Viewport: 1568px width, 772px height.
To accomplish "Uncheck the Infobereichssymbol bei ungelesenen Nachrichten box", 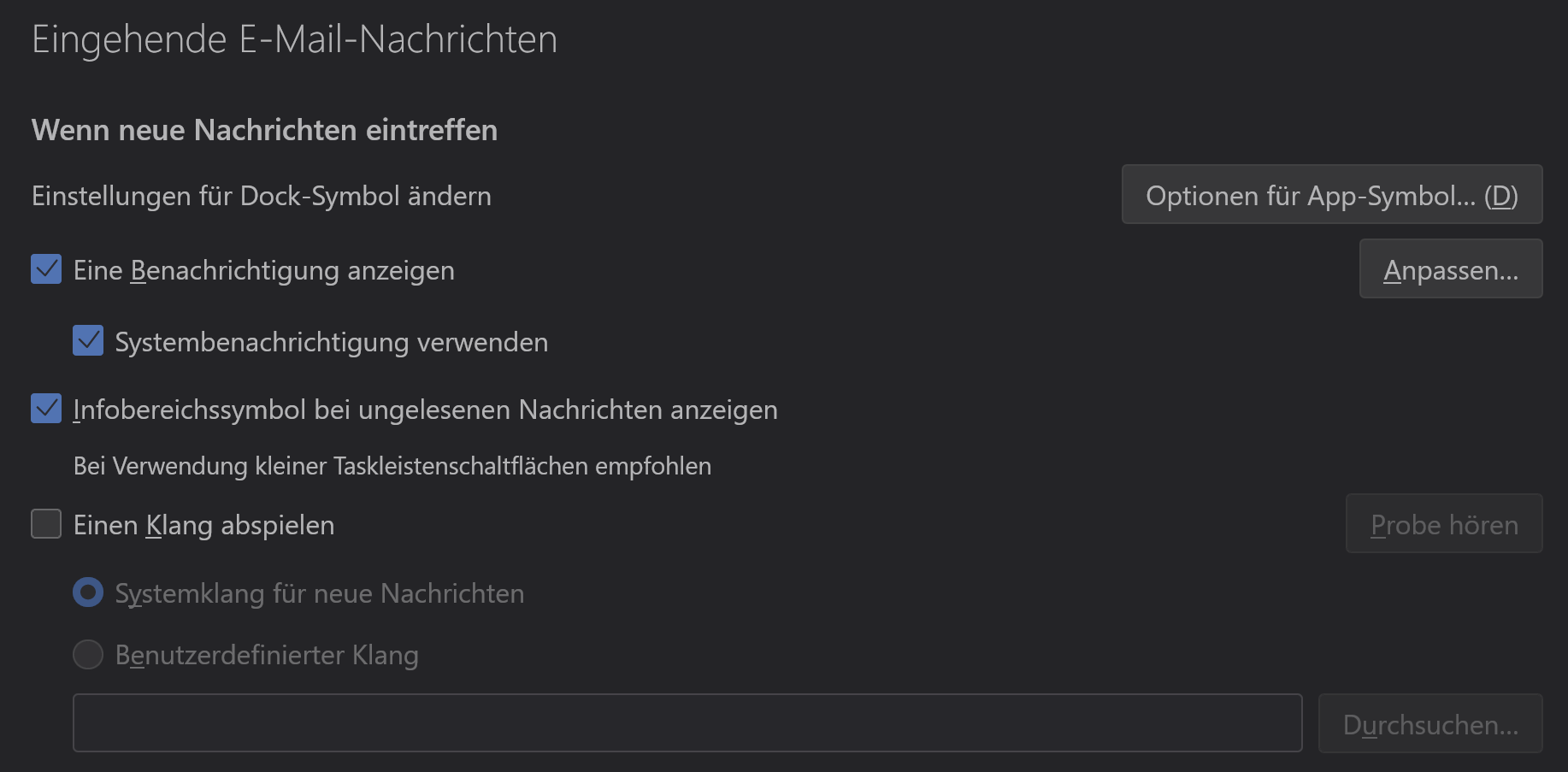I will tap(46, 409).
